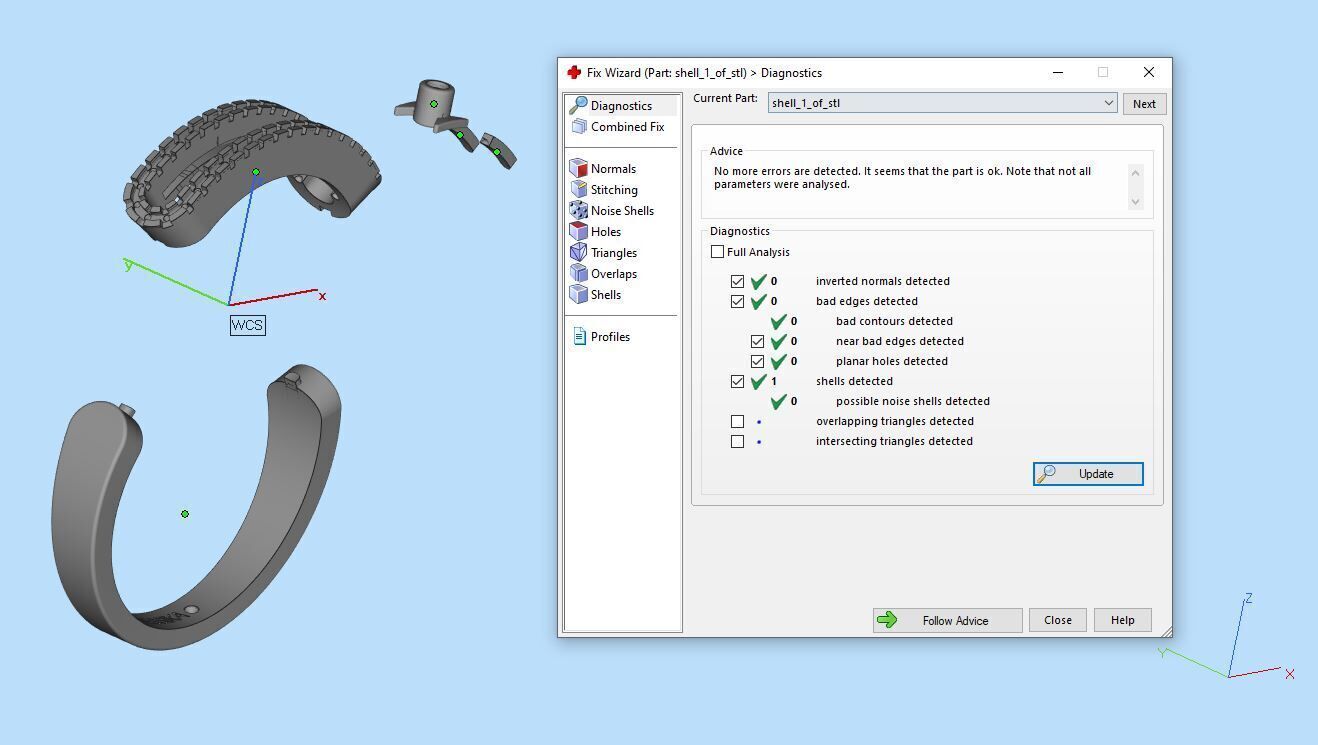This screenshot has width=1318, height=745.
Task: Click the Next button
Action: click(1144, 104)
